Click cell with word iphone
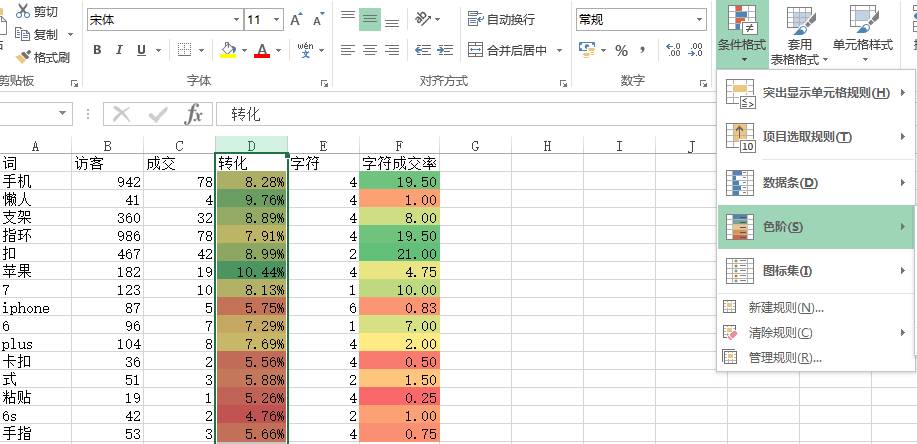 [36, 308]
